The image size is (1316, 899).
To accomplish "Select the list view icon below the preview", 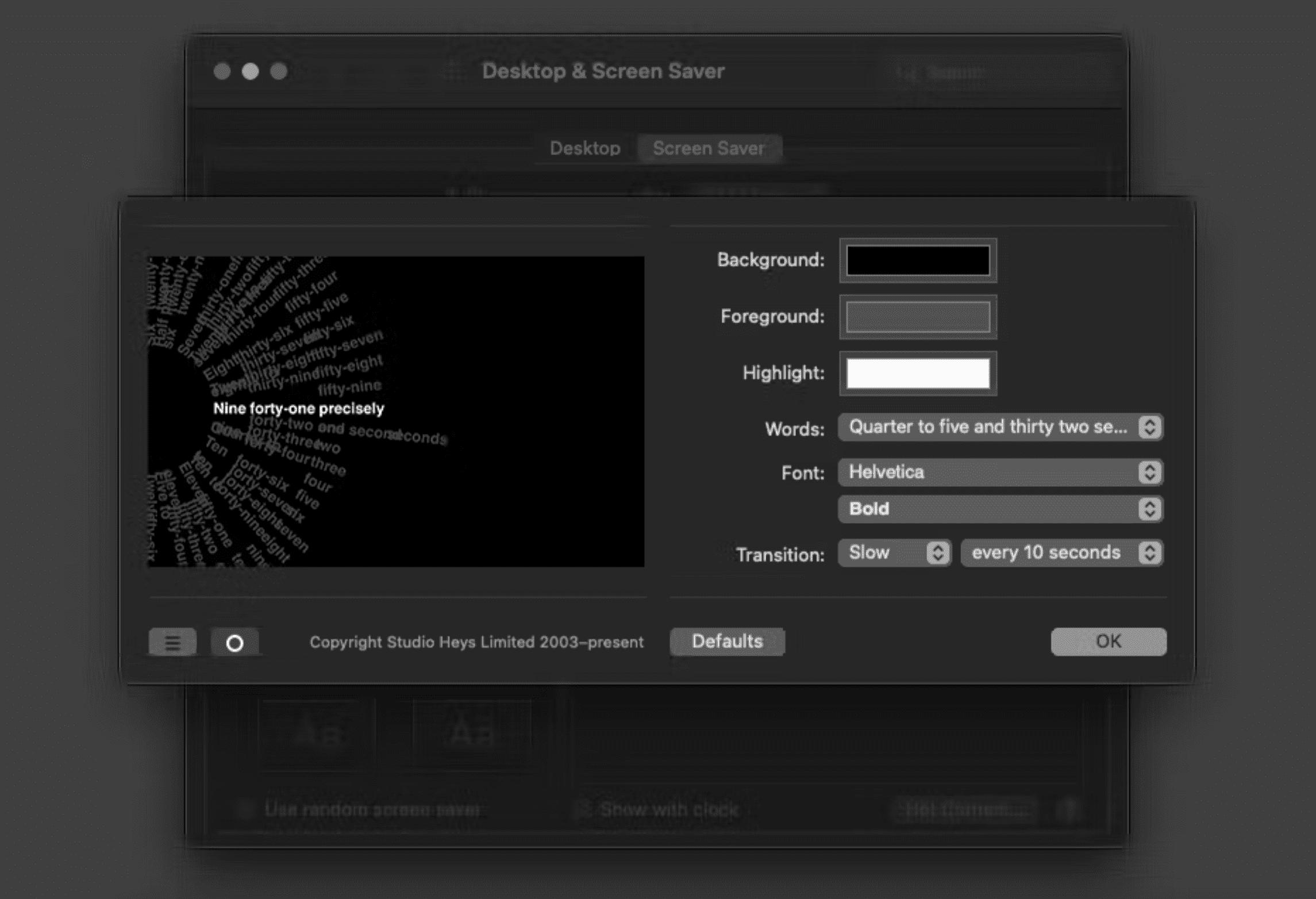I will [x=172, y=642].
